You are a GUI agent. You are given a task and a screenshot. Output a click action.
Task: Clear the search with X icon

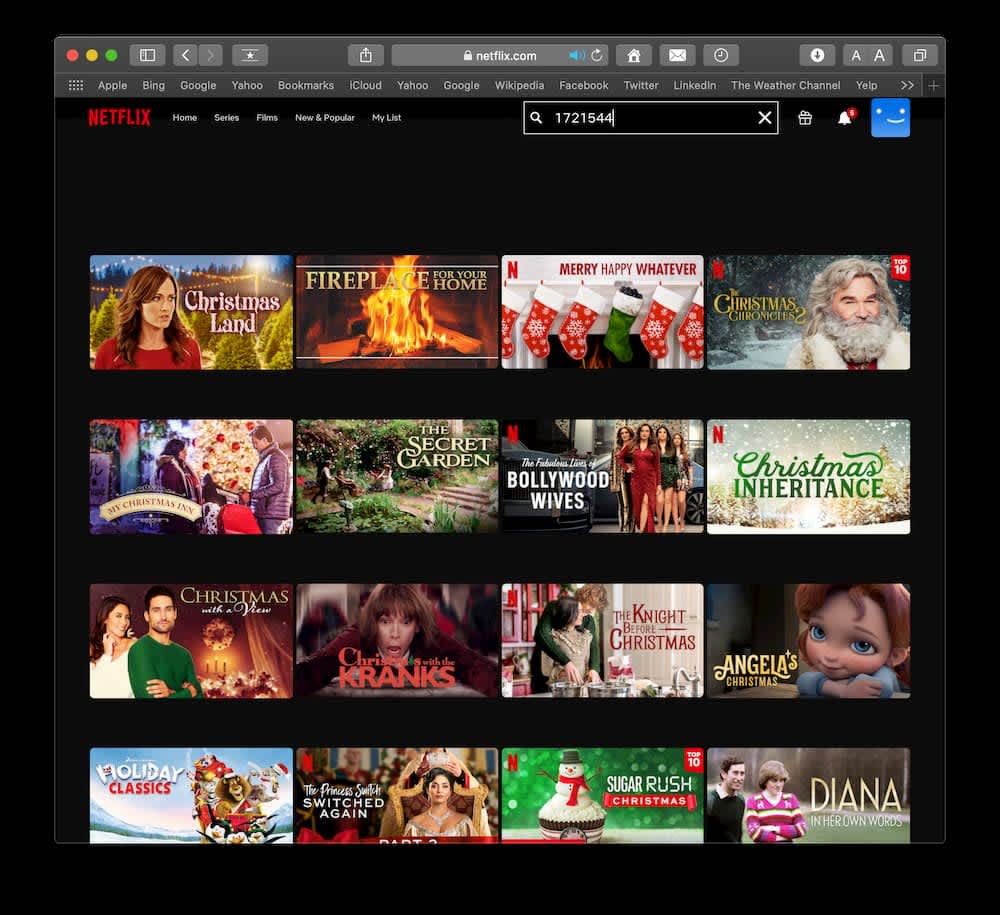[765, 118]
